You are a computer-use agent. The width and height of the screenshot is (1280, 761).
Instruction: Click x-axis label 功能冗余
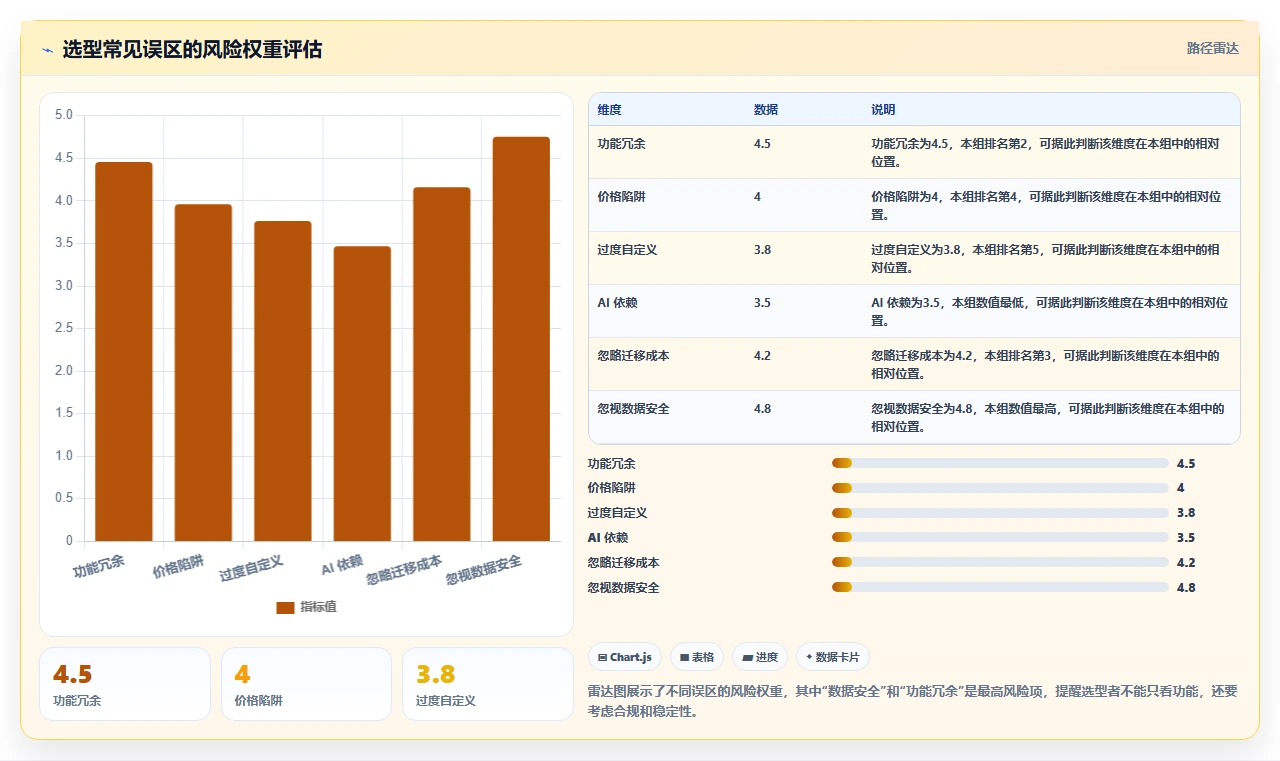[x=99, y=567]
